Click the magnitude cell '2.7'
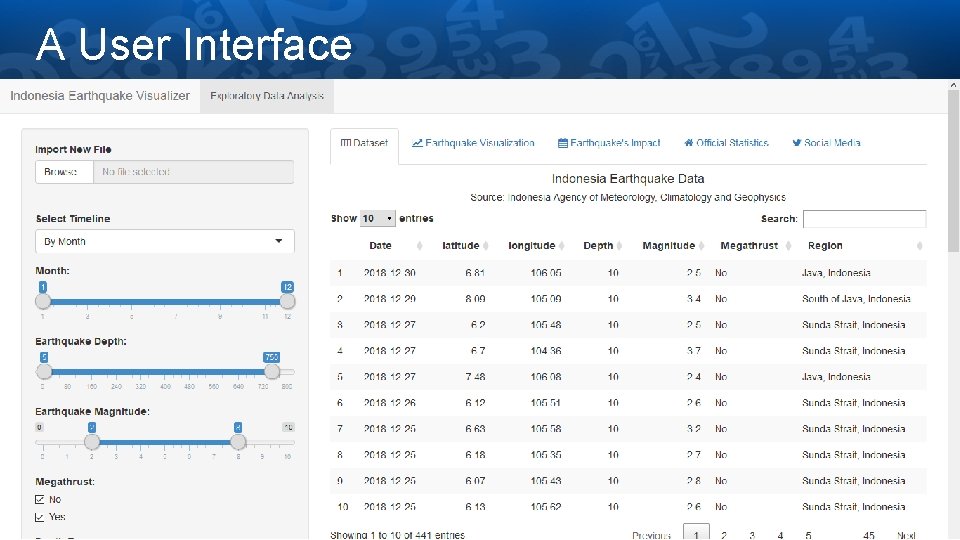Image resolution: width=960 pixels, height=540 pixels. 694,455
